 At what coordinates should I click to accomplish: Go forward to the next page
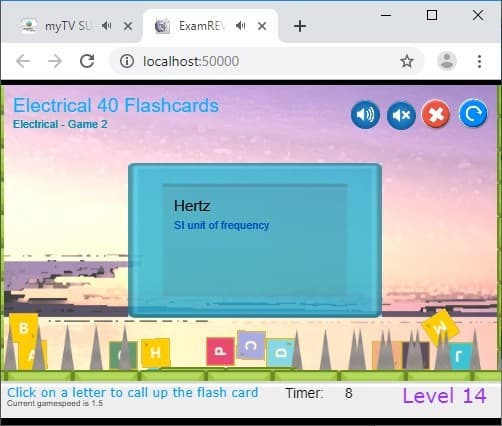55,61
